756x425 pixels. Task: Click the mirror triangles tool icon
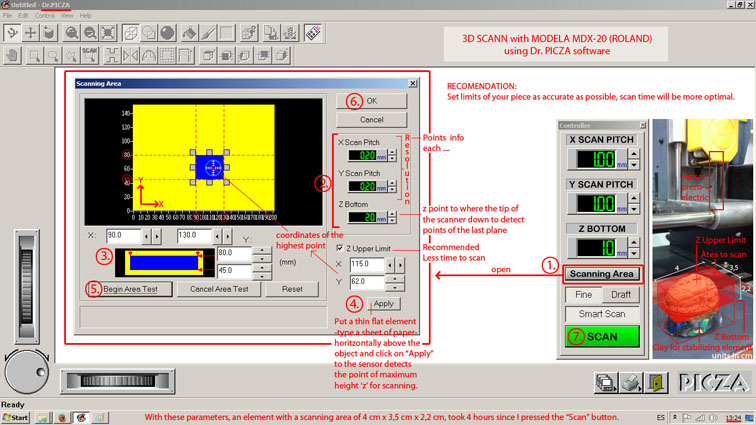tap(130, 55)
